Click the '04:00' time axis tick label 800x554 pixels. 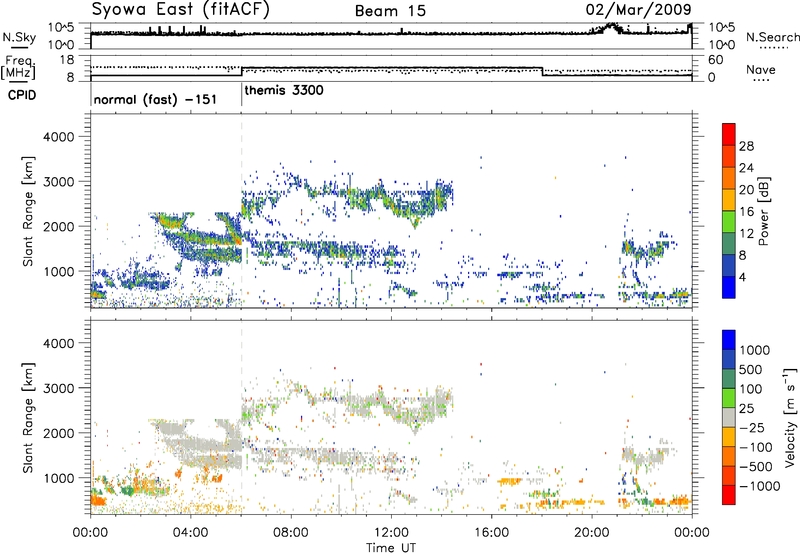click(x=190, y=533)
